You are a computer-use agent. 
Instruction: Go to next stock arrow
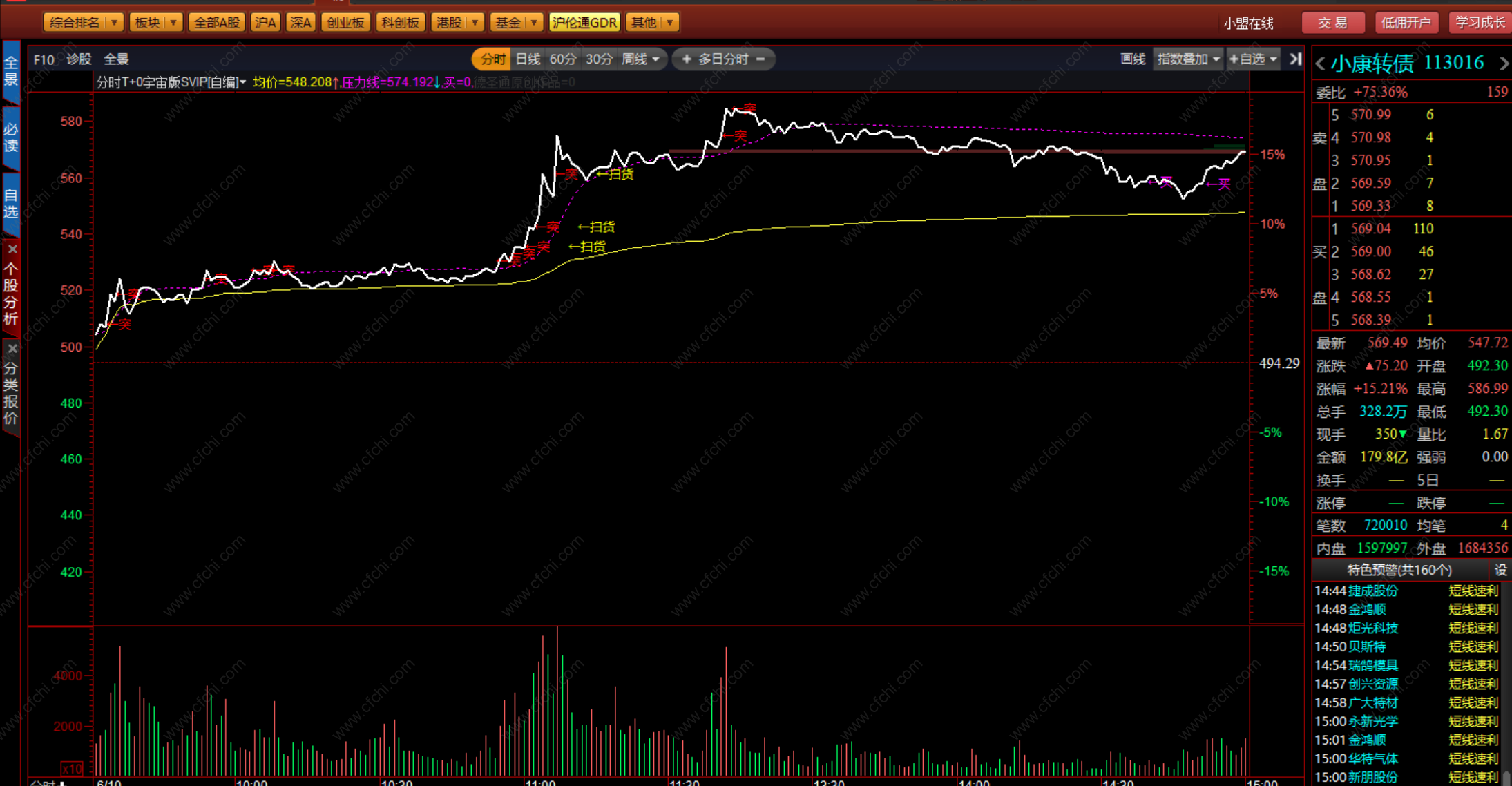tap(1504, 64)
